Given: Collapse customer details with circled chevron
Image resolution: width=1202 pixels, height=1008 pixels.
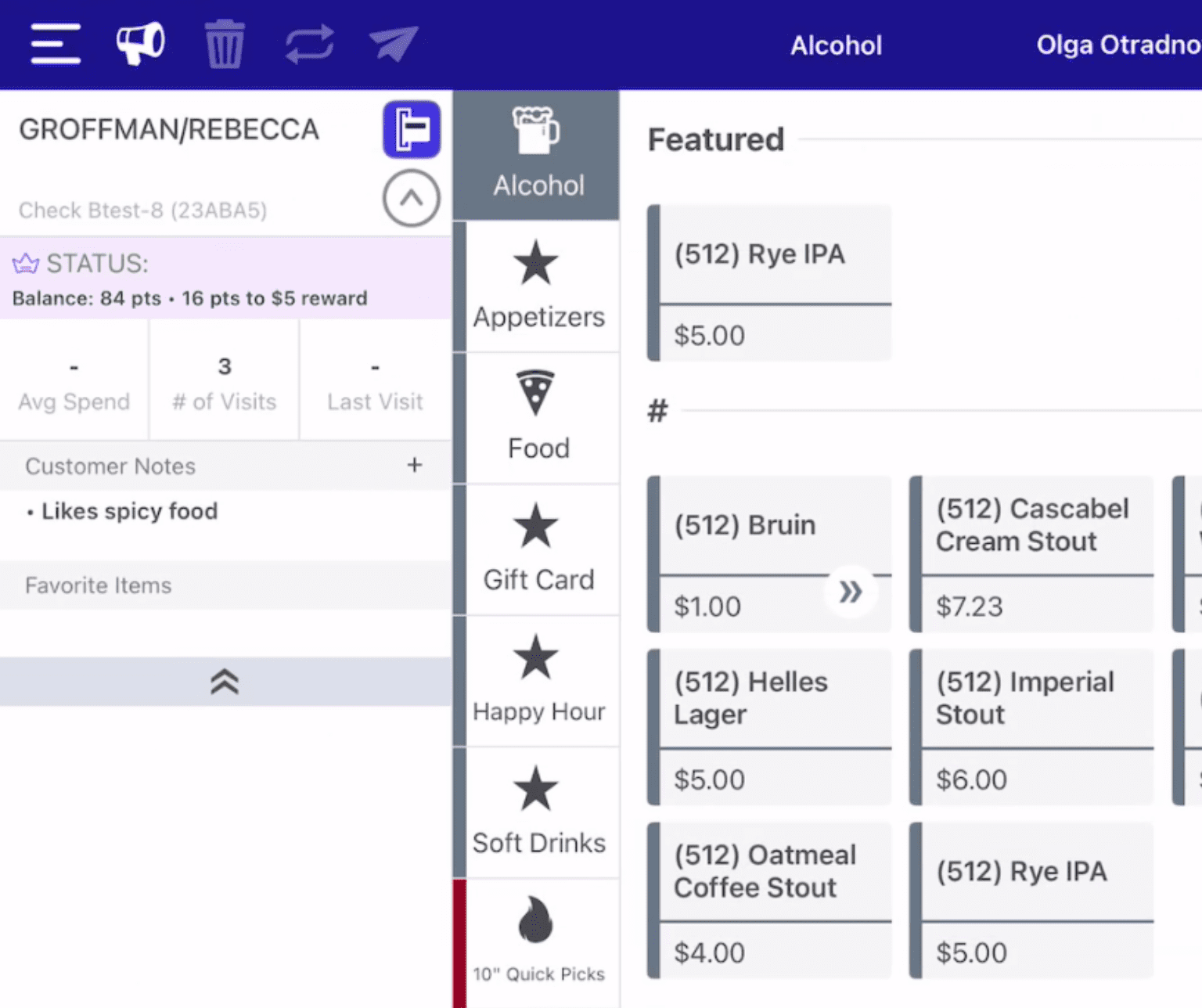Looking at the screenshot, I should pos(412,199).
